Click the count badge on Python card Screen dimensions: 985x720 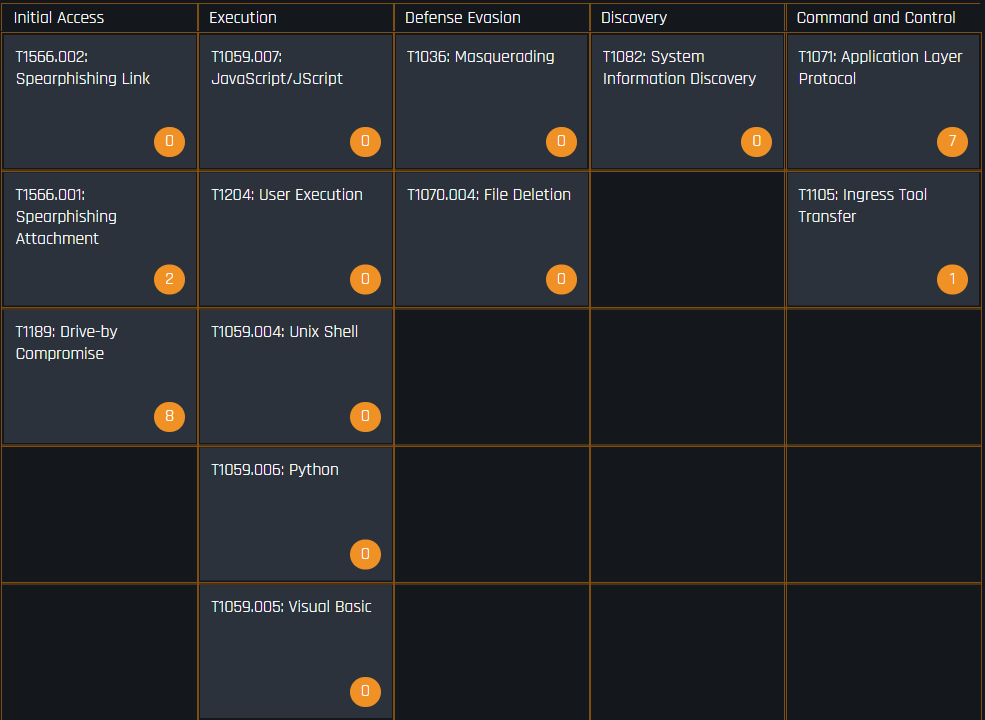click(365, 554)
